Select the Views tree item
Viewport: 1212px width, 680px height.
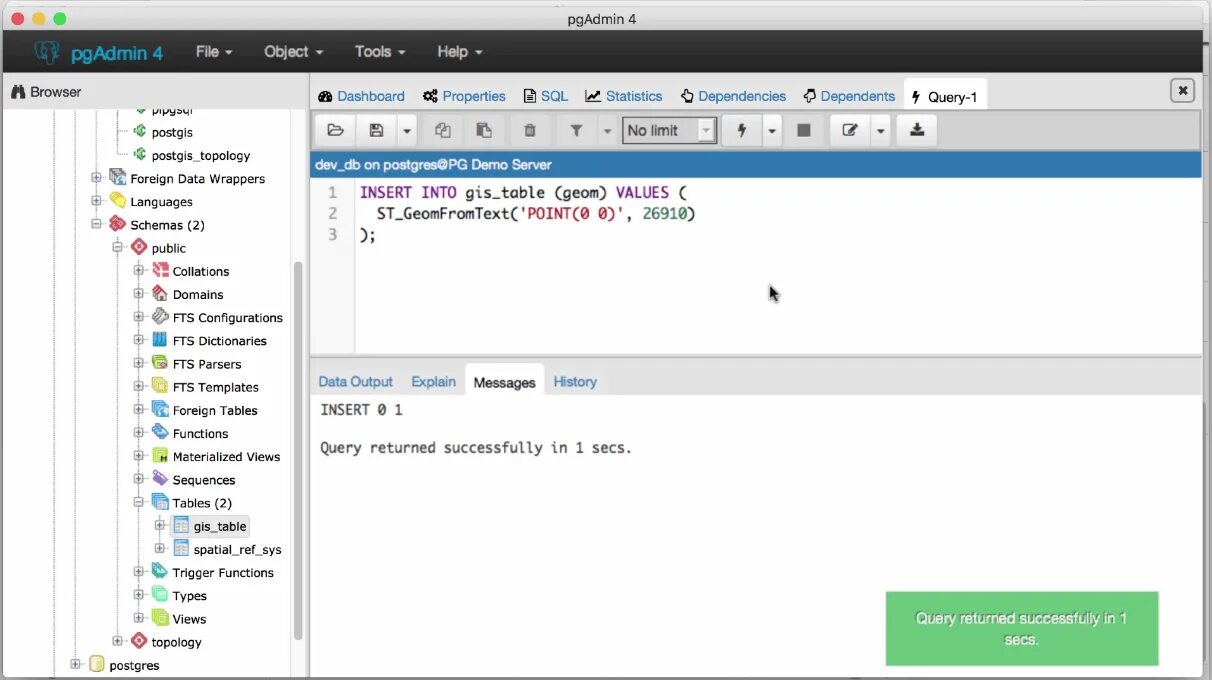(x=189, y=618)
